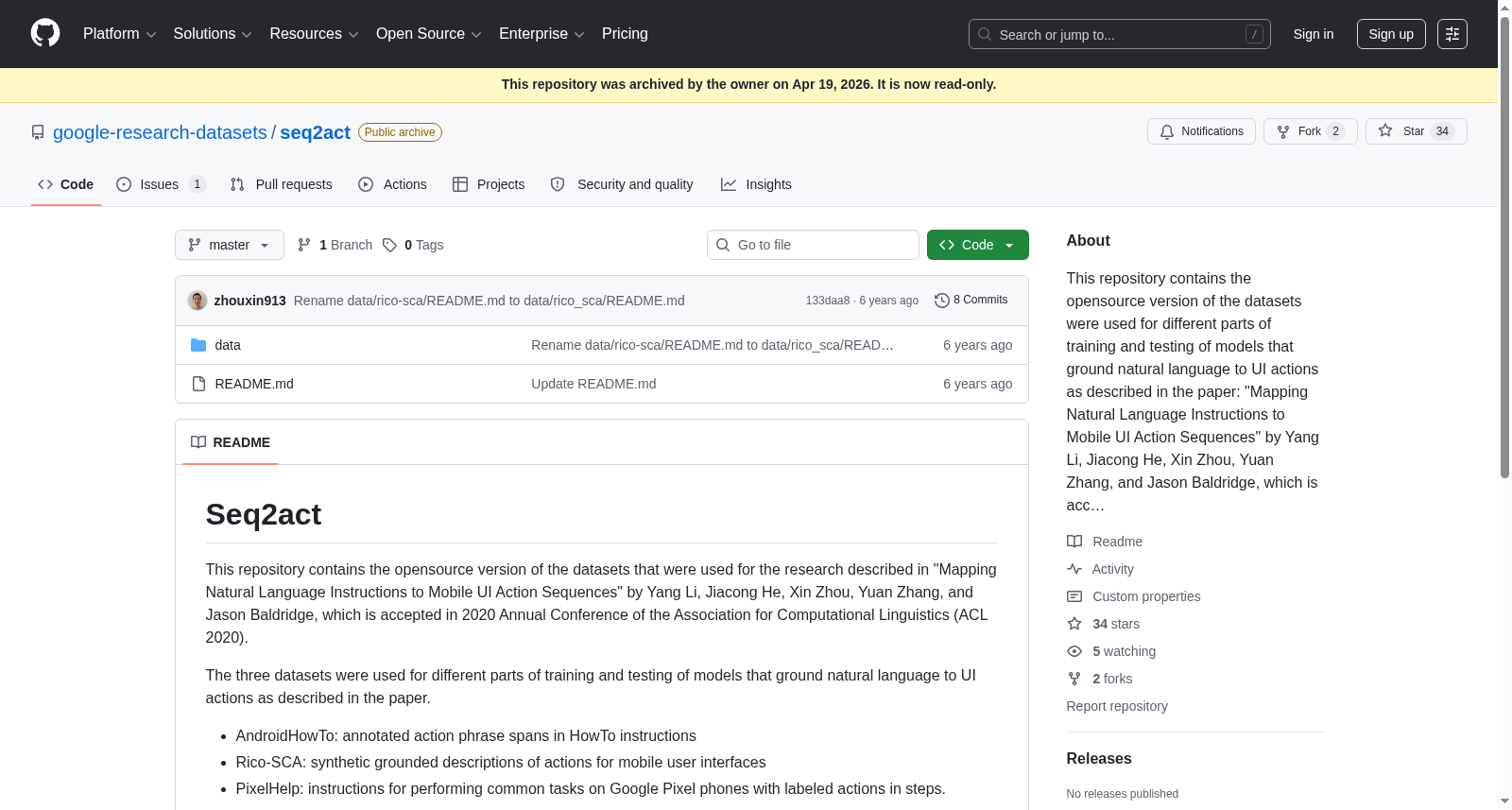Screen dimensions: 1512x810
Task: Focus the Go to file input
Action: (x=813, y=245)
